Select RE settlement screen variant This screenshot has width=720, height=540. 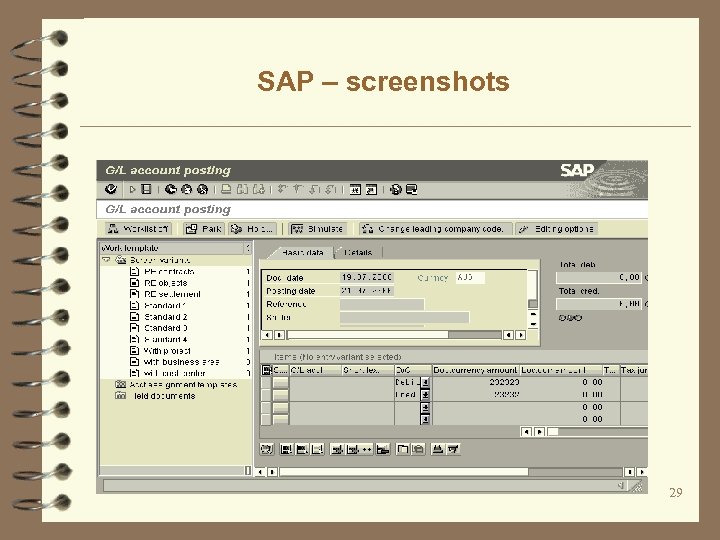coord(172,294)
